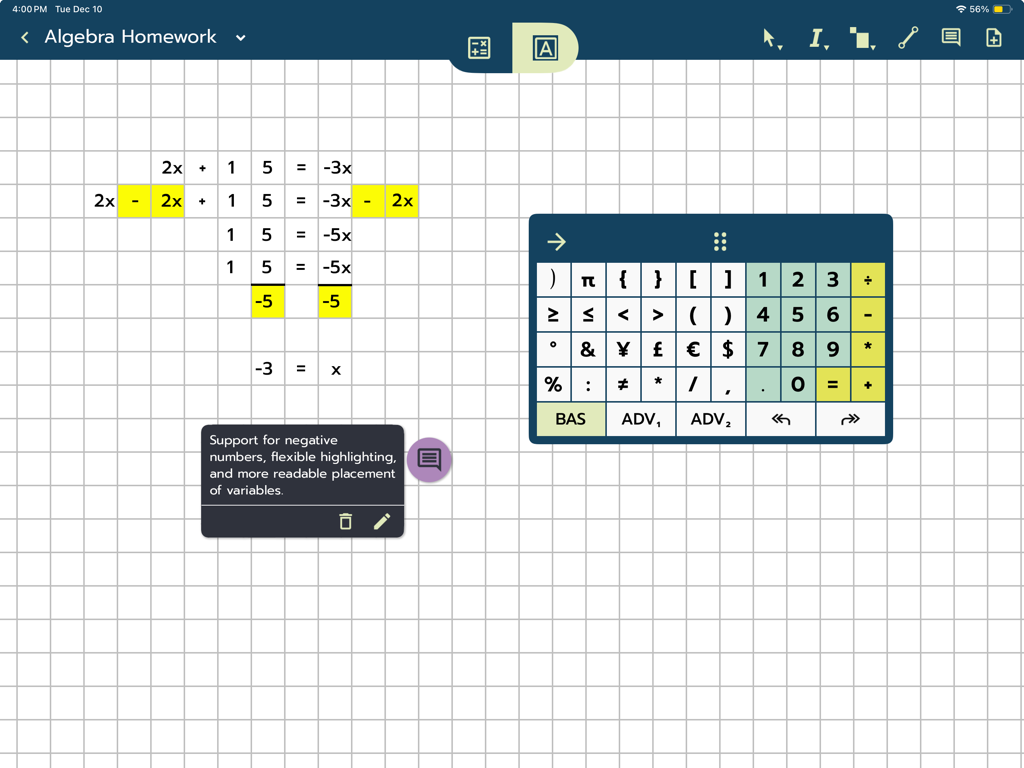1024x768 pixels.
Task: Select the arrow selection tool
Action: pyautogui.click(x=768, y=38)
